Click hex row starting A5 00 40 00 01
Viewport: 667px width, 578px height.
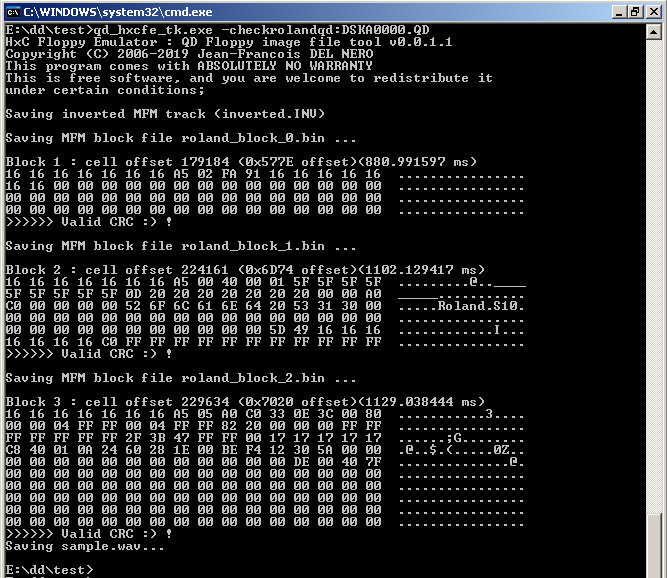coord(265,282)
